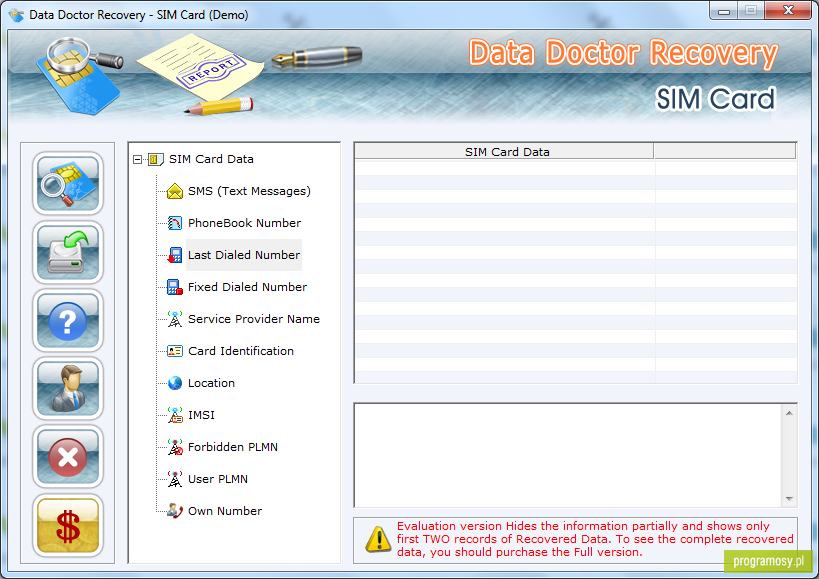Screen dimensions: 819x579
Task: Select the IMSI entry in tree
Action: pyautogui.click(x=201, y=415)
